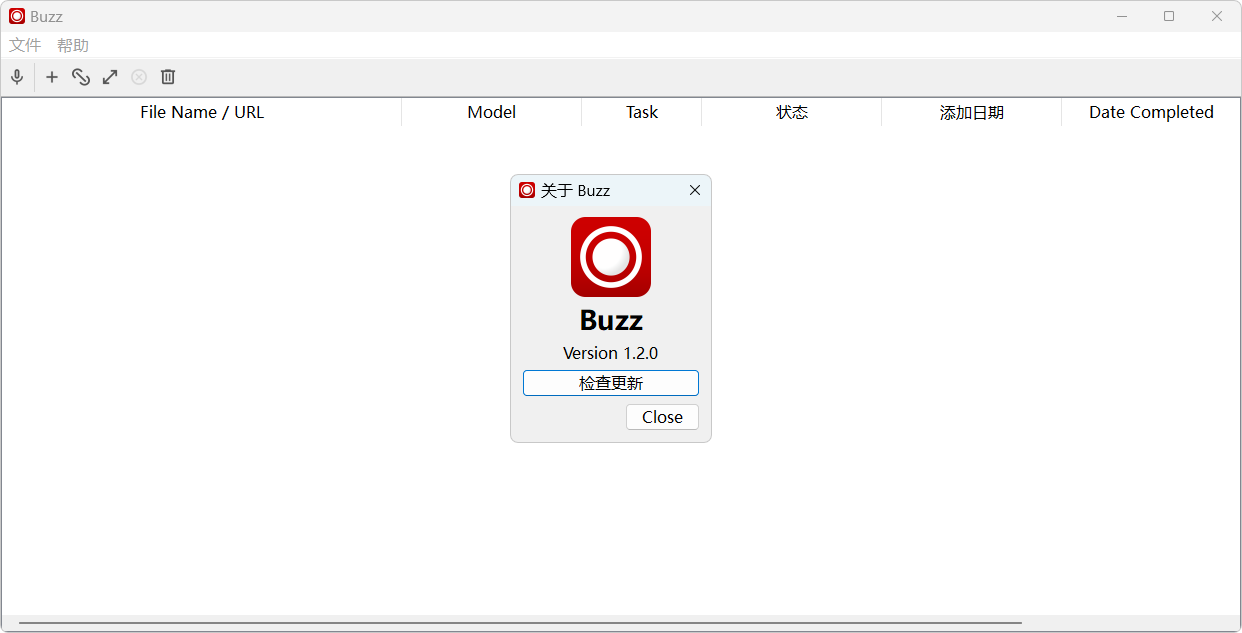Add a new file with plus icon
This screenshot has width=1242, height=633.
point(52,77)
